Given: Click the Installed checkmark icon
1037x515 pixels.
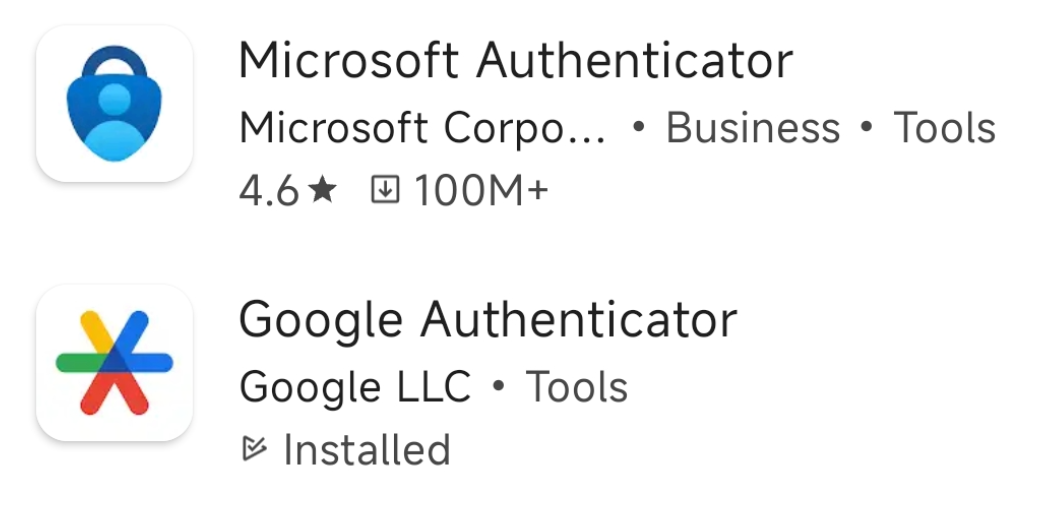Looking at the screenshot, I should click(x=255, y=450).
